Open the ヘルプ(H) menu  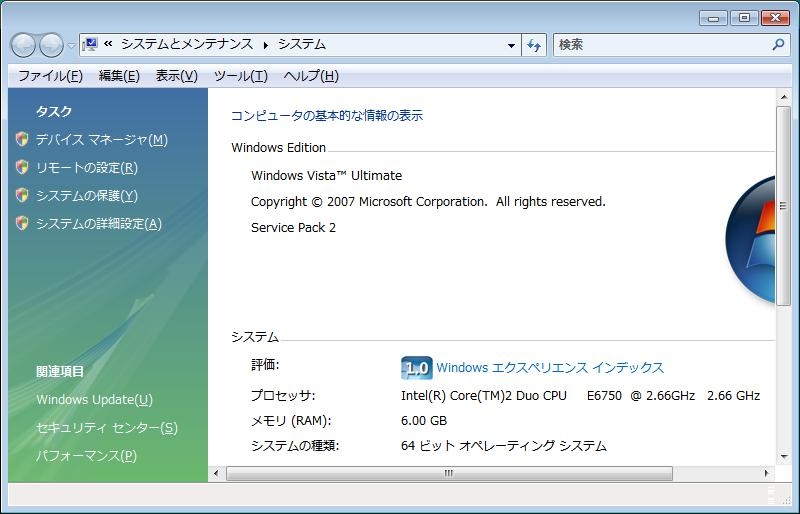[x=311, y=76]
